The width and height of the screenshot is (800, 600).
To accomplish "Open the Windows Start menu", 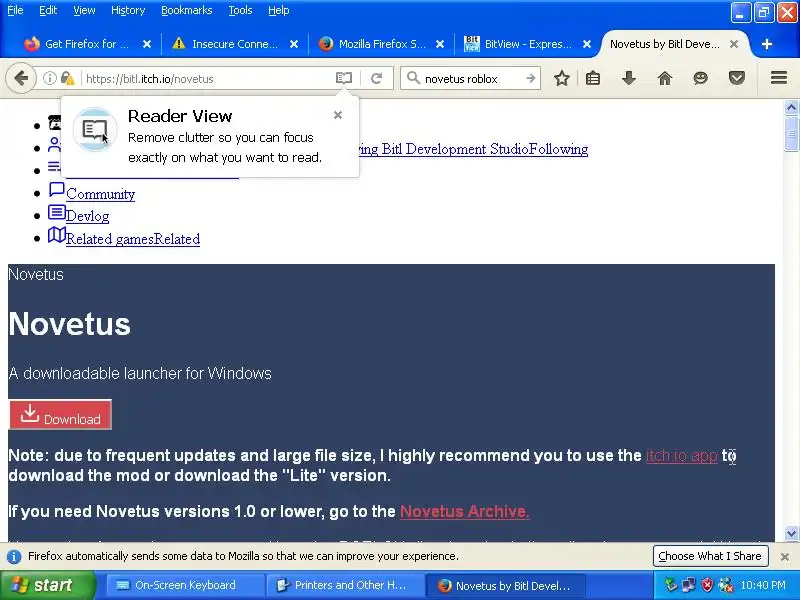I will [47, 585].
